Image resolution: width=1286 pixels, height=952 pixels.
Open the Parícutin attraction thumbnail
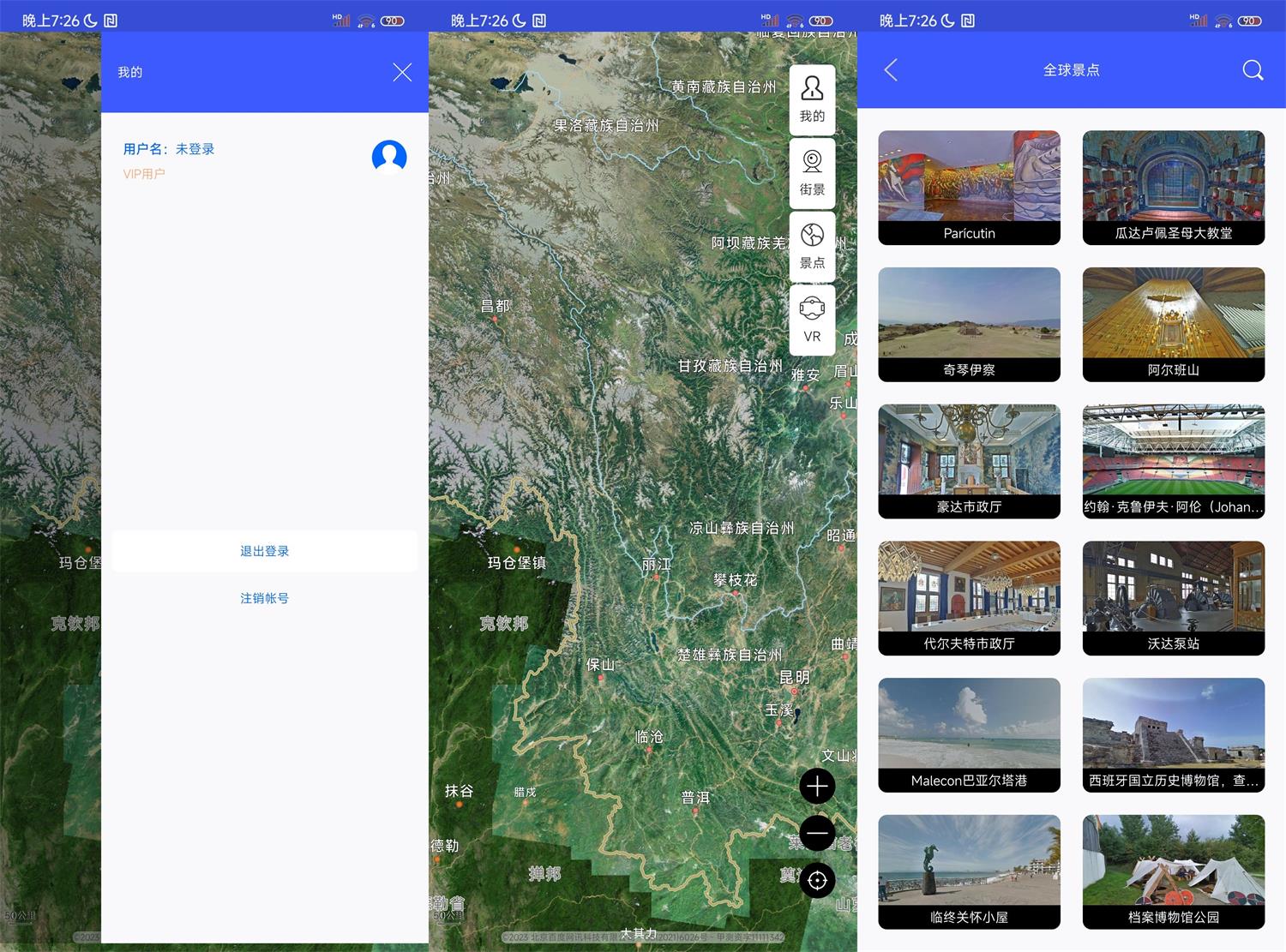coord(969,187)
